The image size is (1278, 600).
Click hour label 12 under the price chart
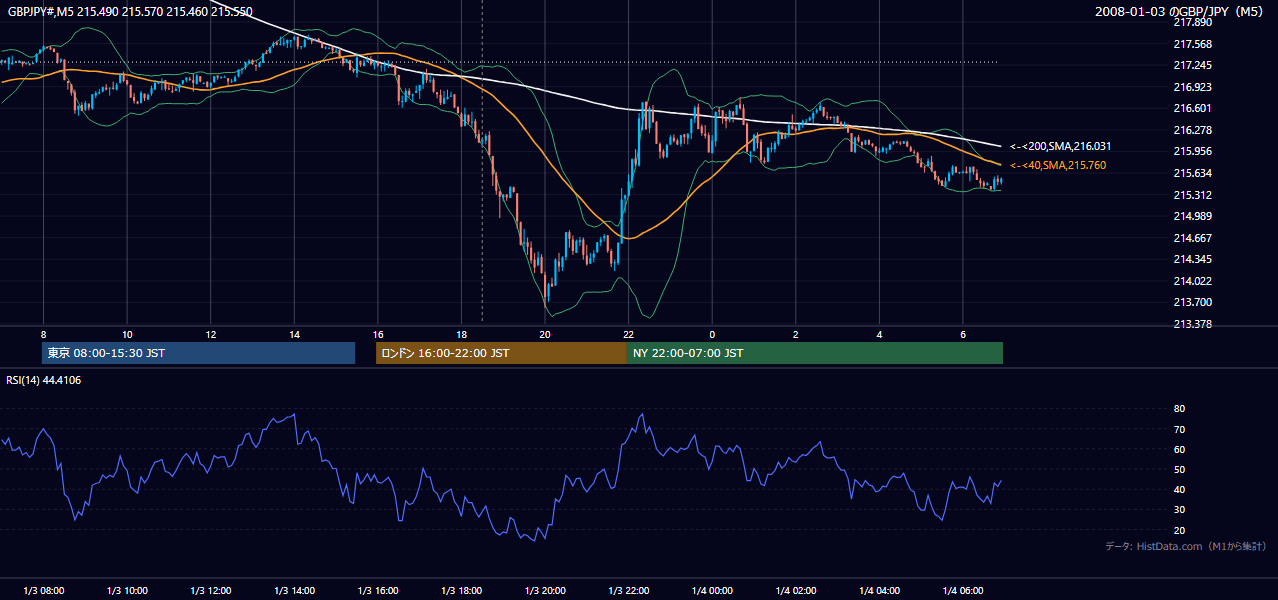coord(211,334)
